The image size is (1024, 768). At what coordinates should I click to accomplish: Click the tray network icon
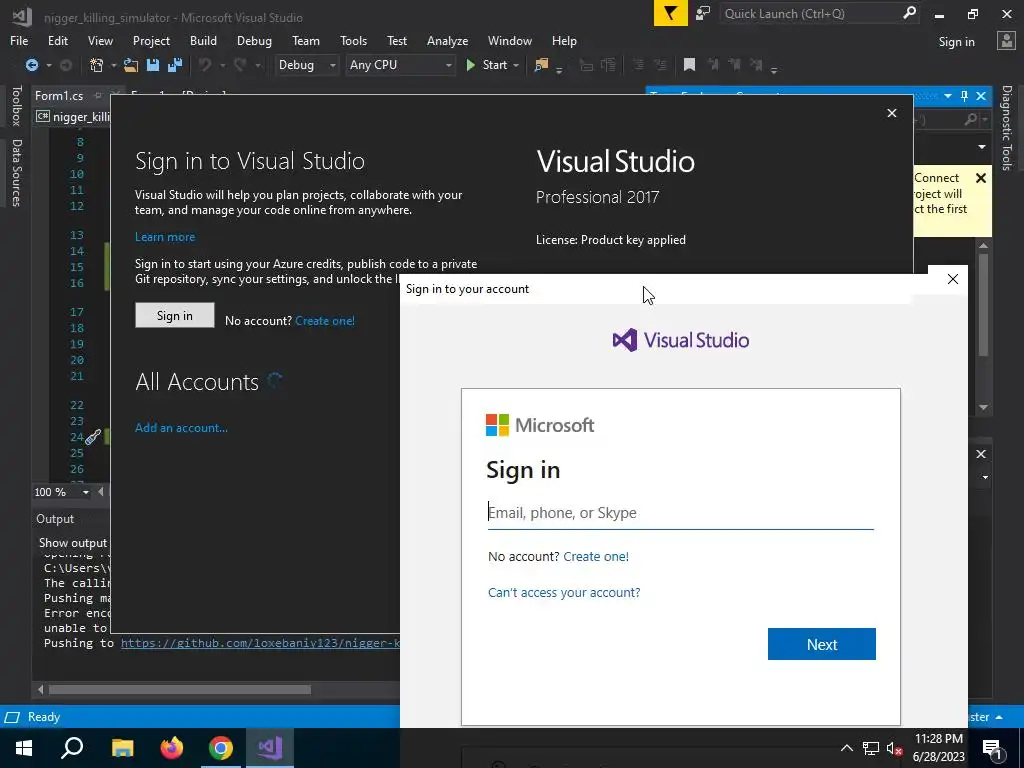[x=871, y=748]
